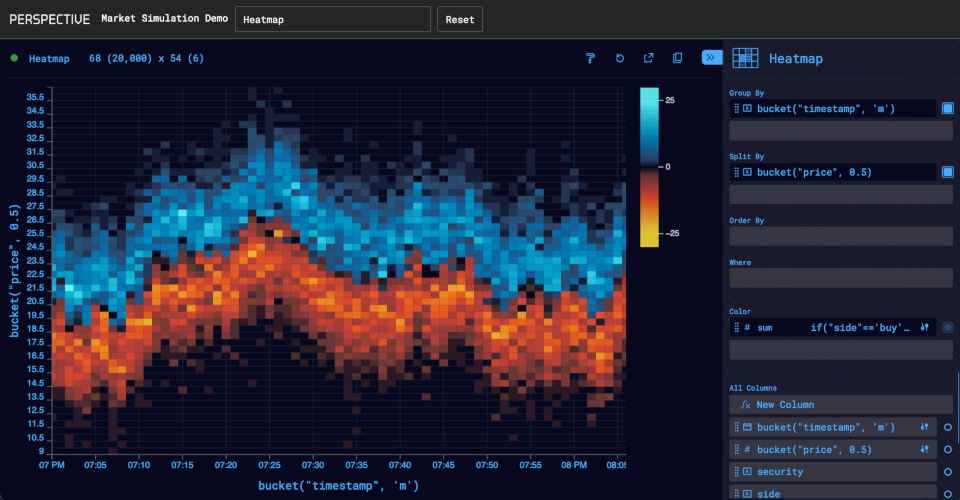Click the heatmap color legend gradient bar
The width and height of the screenshot is (960, 500).
(649, 166)
